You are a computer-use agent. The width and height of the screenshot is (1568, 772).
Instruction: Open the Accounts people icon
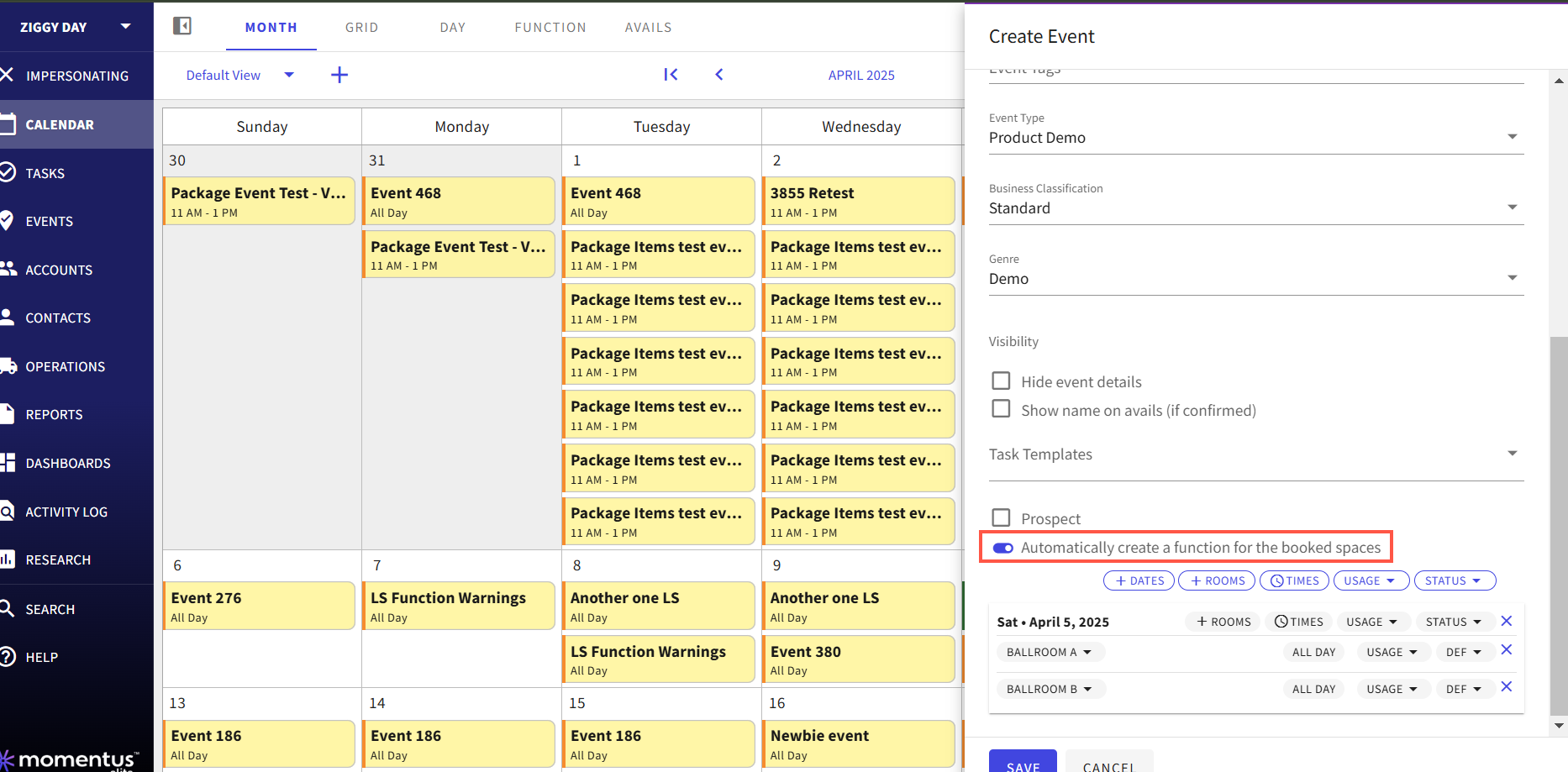tap(8, 269)
